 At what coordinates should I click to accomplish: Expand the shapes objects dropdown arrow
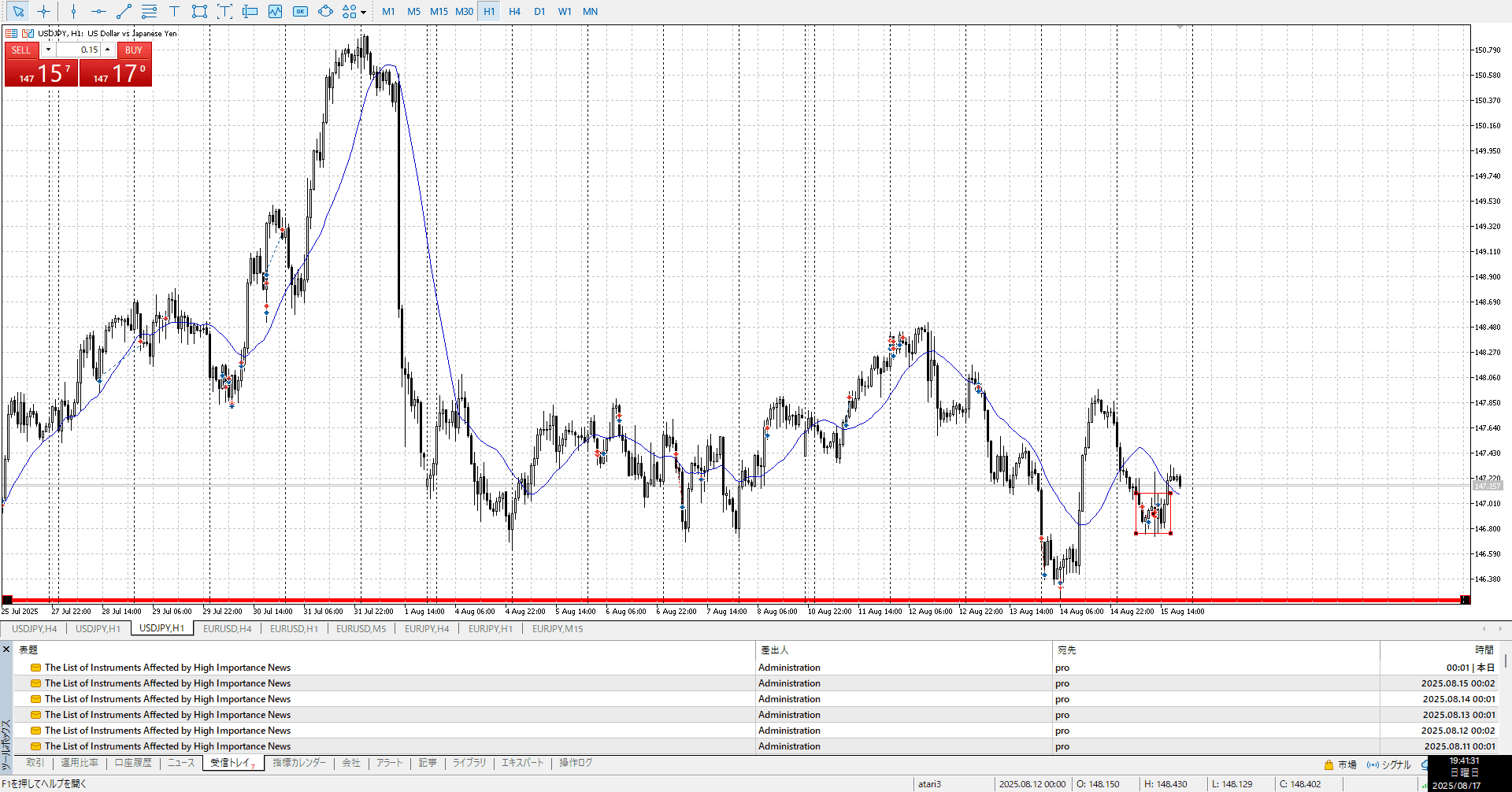[363, 13]
